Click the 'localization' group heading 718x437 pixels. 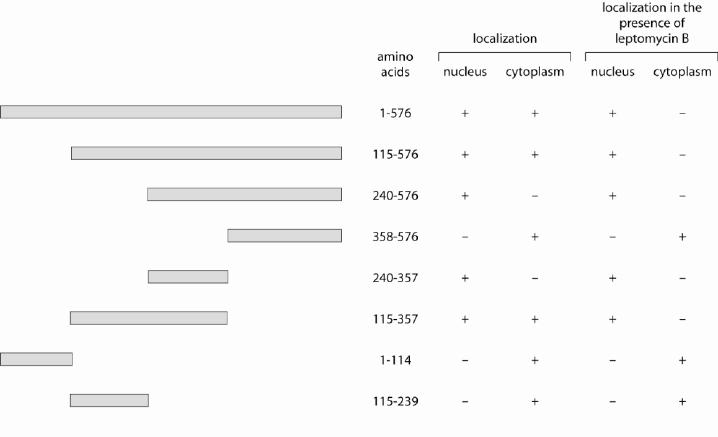505,38
